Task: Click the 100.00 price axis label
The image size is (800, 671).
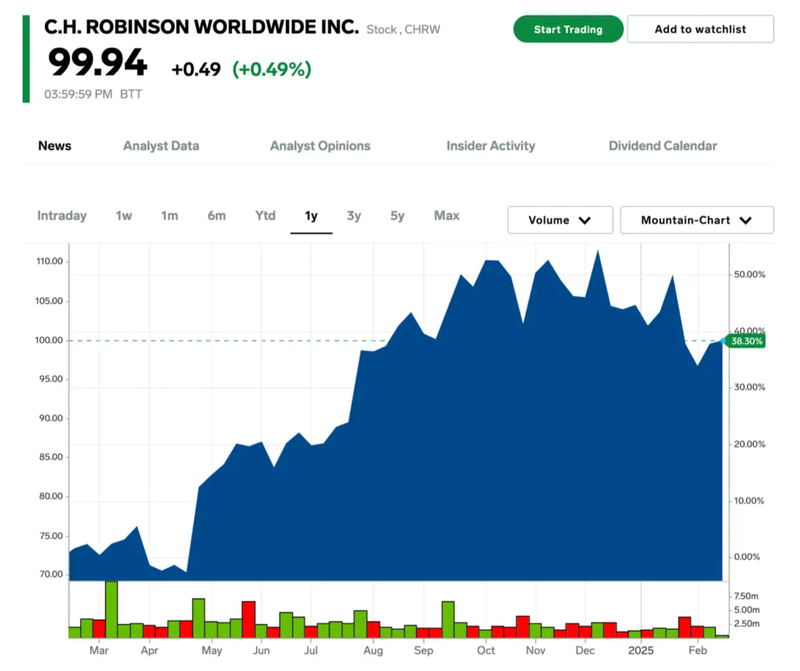Action: pyautogui.click(x=49, y=340)
